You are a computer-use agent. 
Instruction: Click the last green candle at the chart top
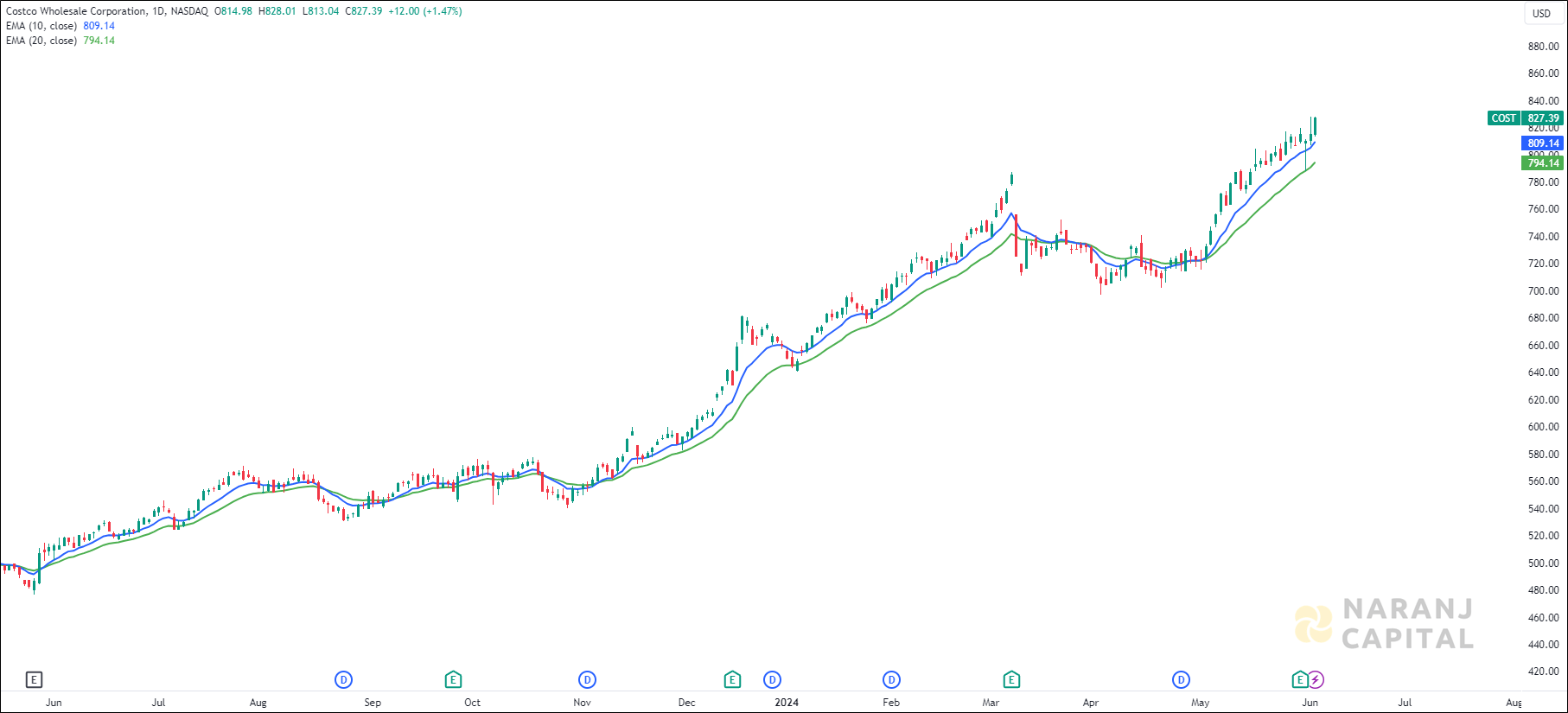1315,126
